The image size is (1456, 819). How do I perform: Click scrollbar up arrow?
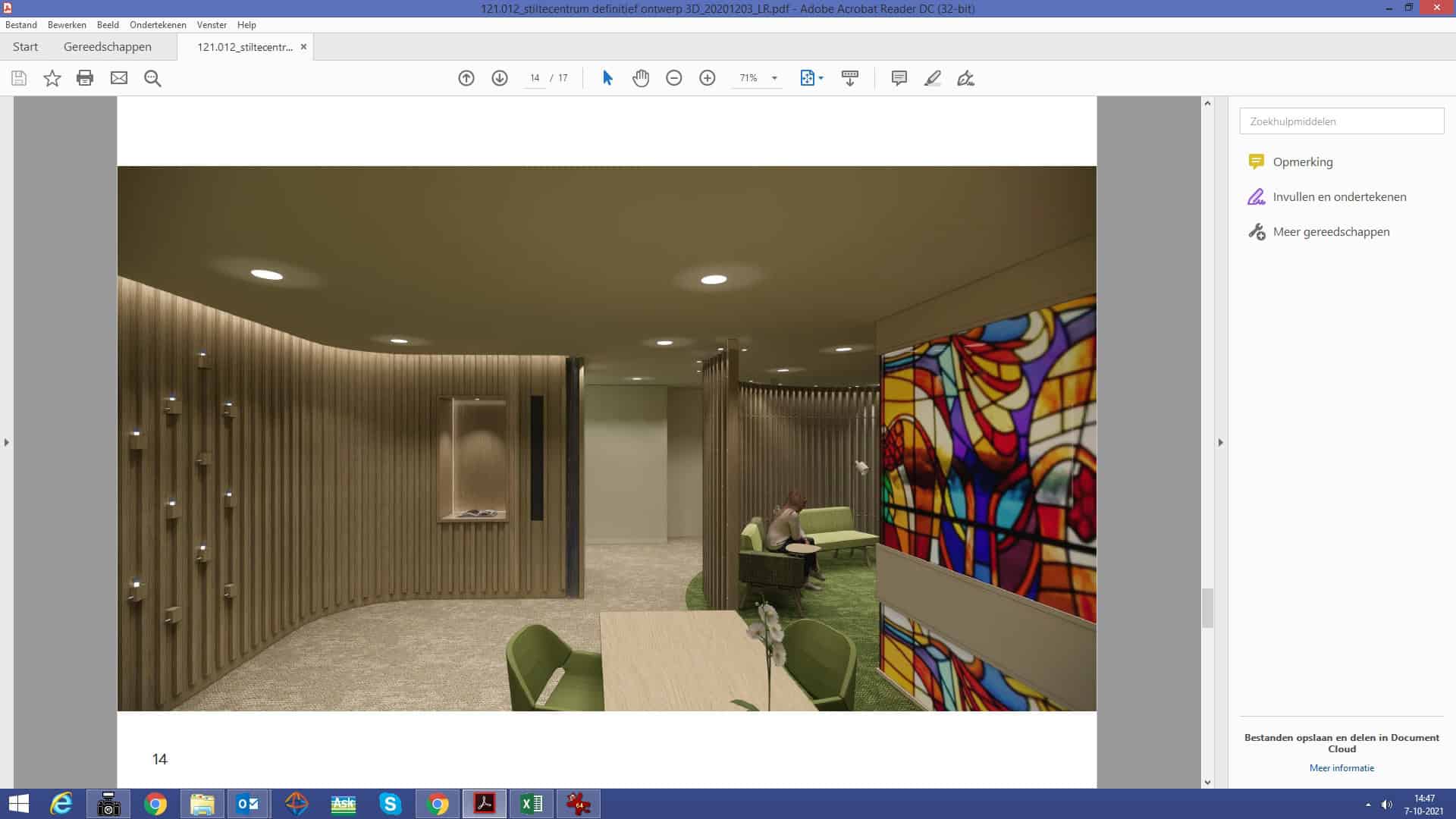point(1207,103)
